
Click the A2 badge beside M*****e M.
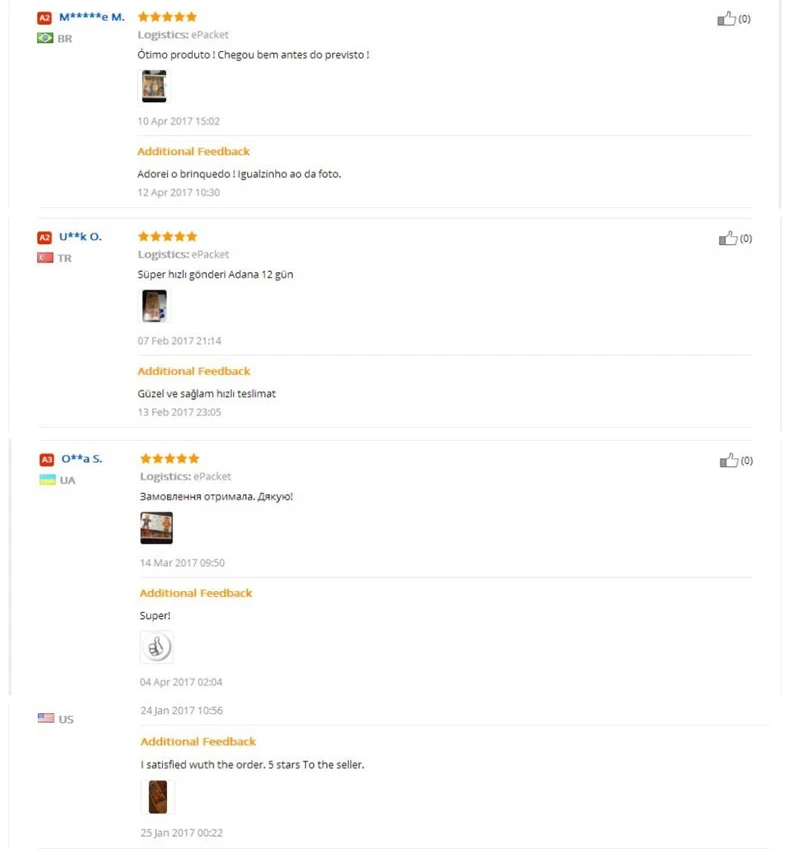coord(44,18)
